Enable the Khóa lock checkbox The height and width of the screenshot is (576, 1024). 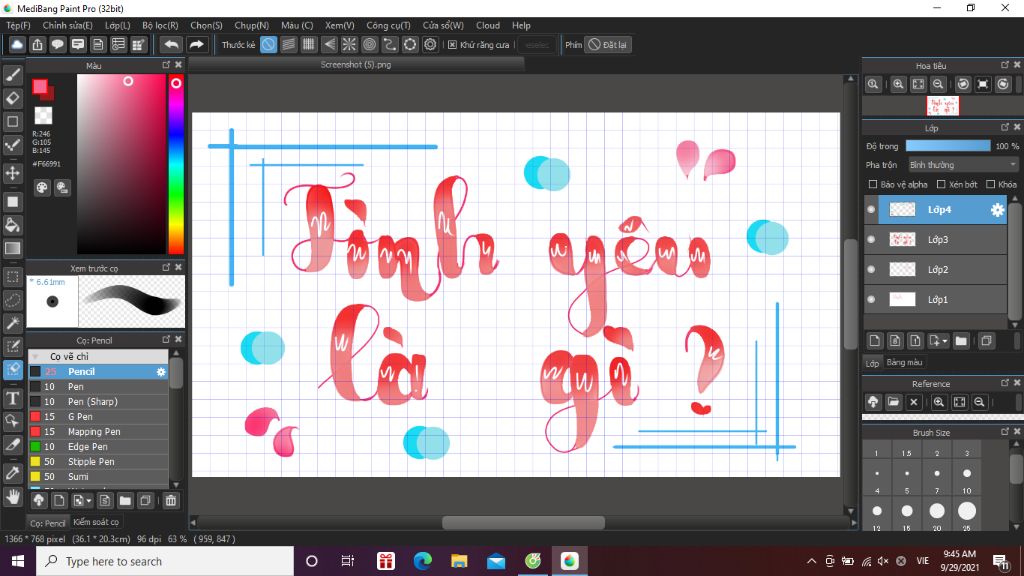pyautogui.click(x=991, y=184)
